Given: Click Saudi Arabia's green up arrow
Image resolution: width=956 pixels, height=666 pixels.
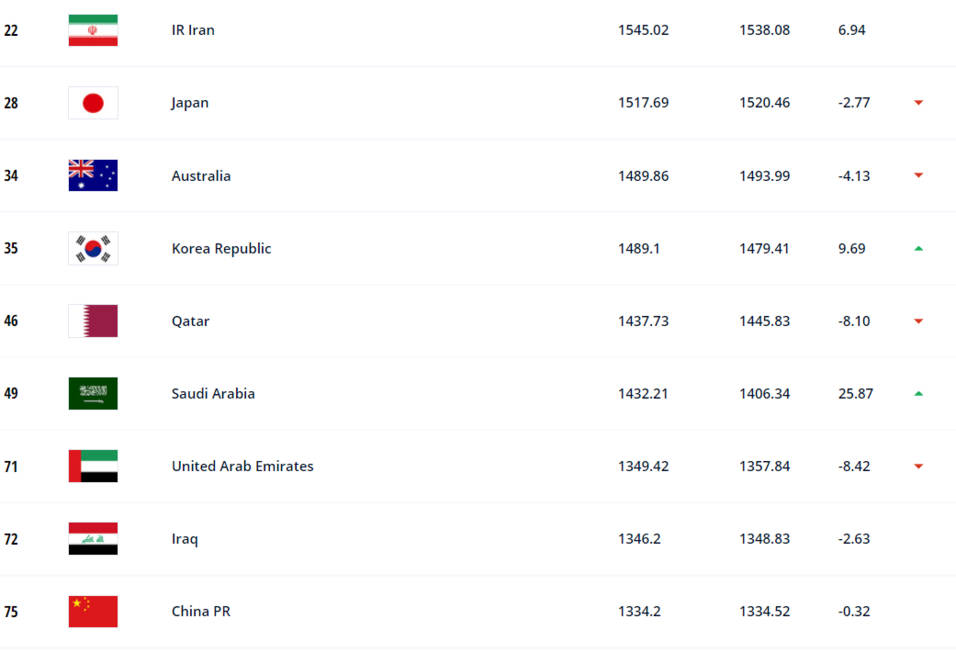Looking at the screenshot, I should coord(918,393).
